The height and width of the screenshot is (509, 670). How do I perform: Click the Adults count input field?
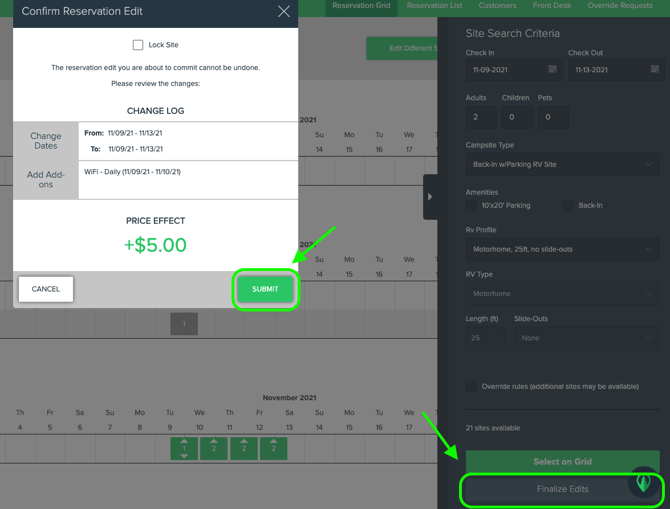(483, 117)
